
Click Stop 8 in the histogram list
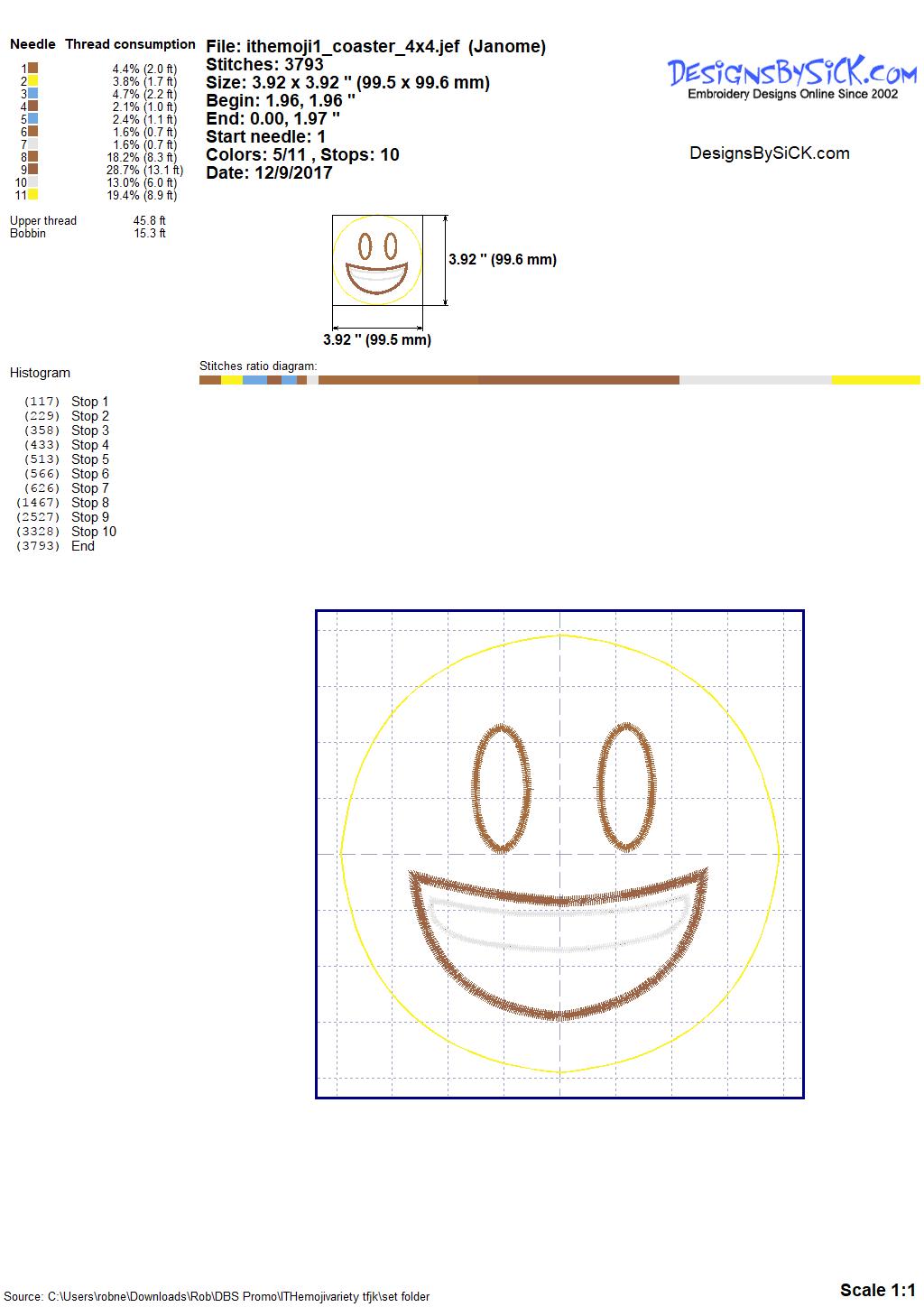coord(89,503)
